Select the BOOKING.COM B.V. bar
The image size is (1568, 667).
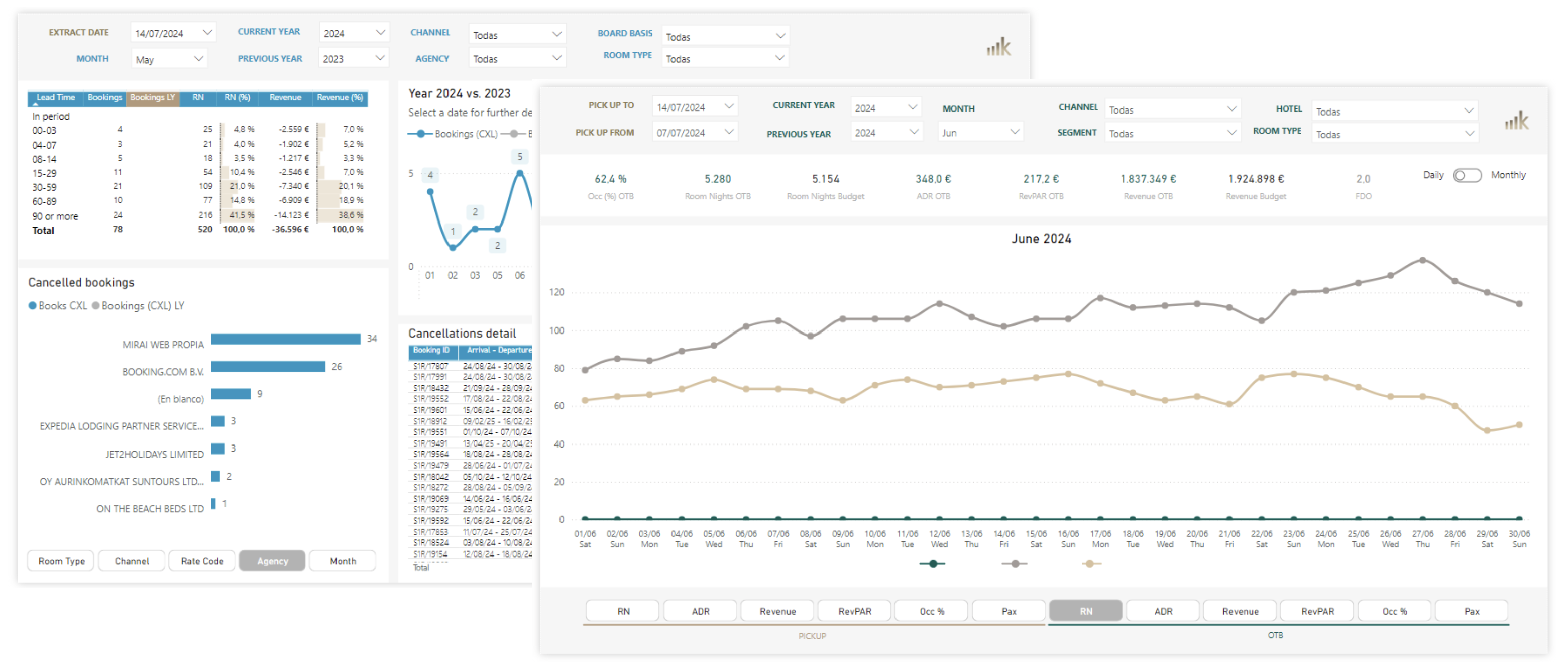point(268,366)
